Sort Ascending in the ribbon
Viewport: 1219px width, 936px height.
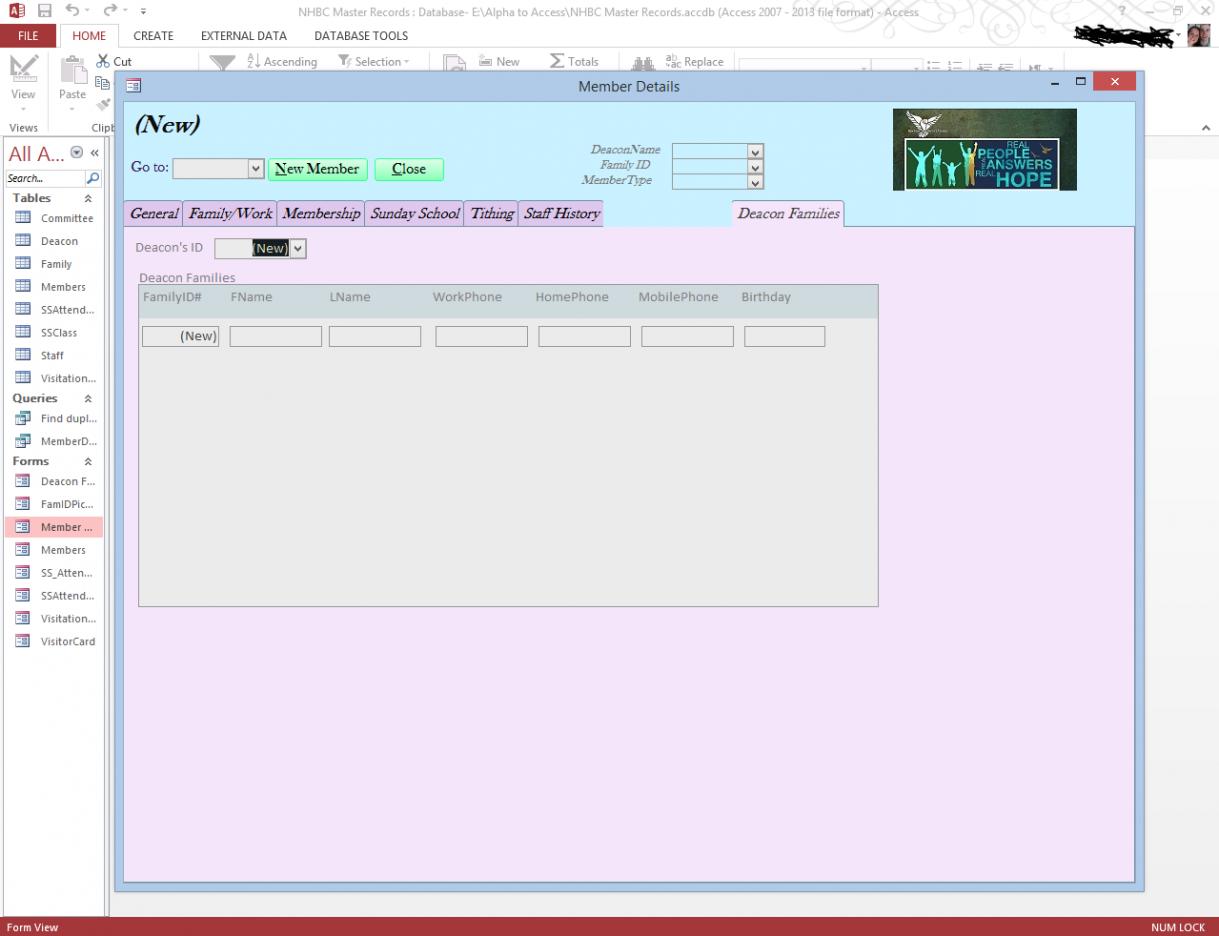(x=281, y=62)
